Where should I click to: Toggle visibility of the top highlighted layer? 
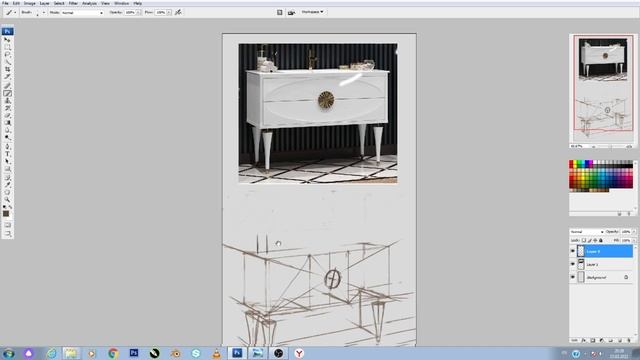tap(573, 251)
